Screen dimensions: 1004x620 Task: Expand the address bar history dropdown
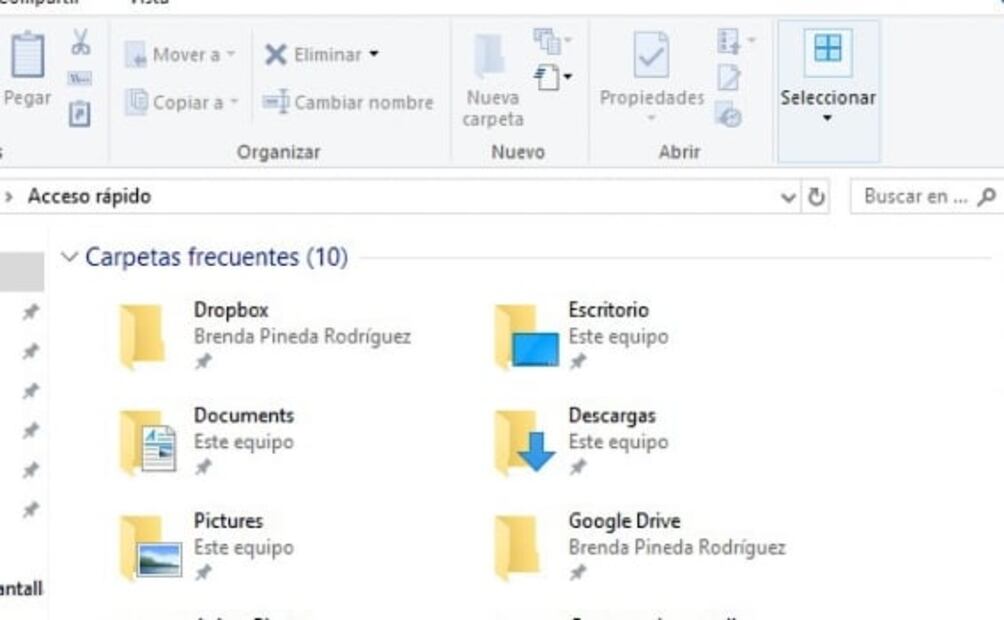pyautogui.click(x=789, y=197)
